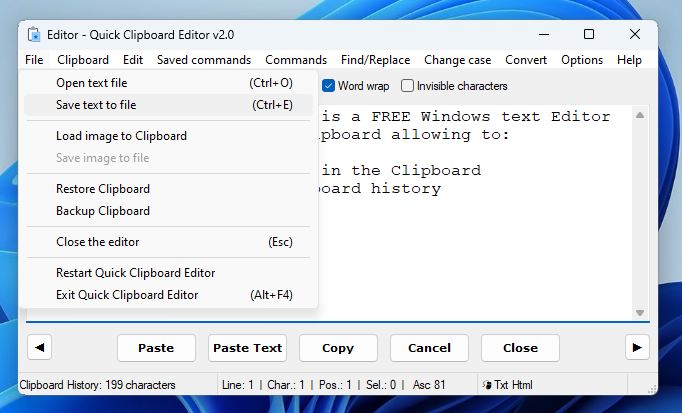This screenshot has width=682, height=413.
Task: Select Restart Quick Clipboard Editor
Action: tap(168, 273)
